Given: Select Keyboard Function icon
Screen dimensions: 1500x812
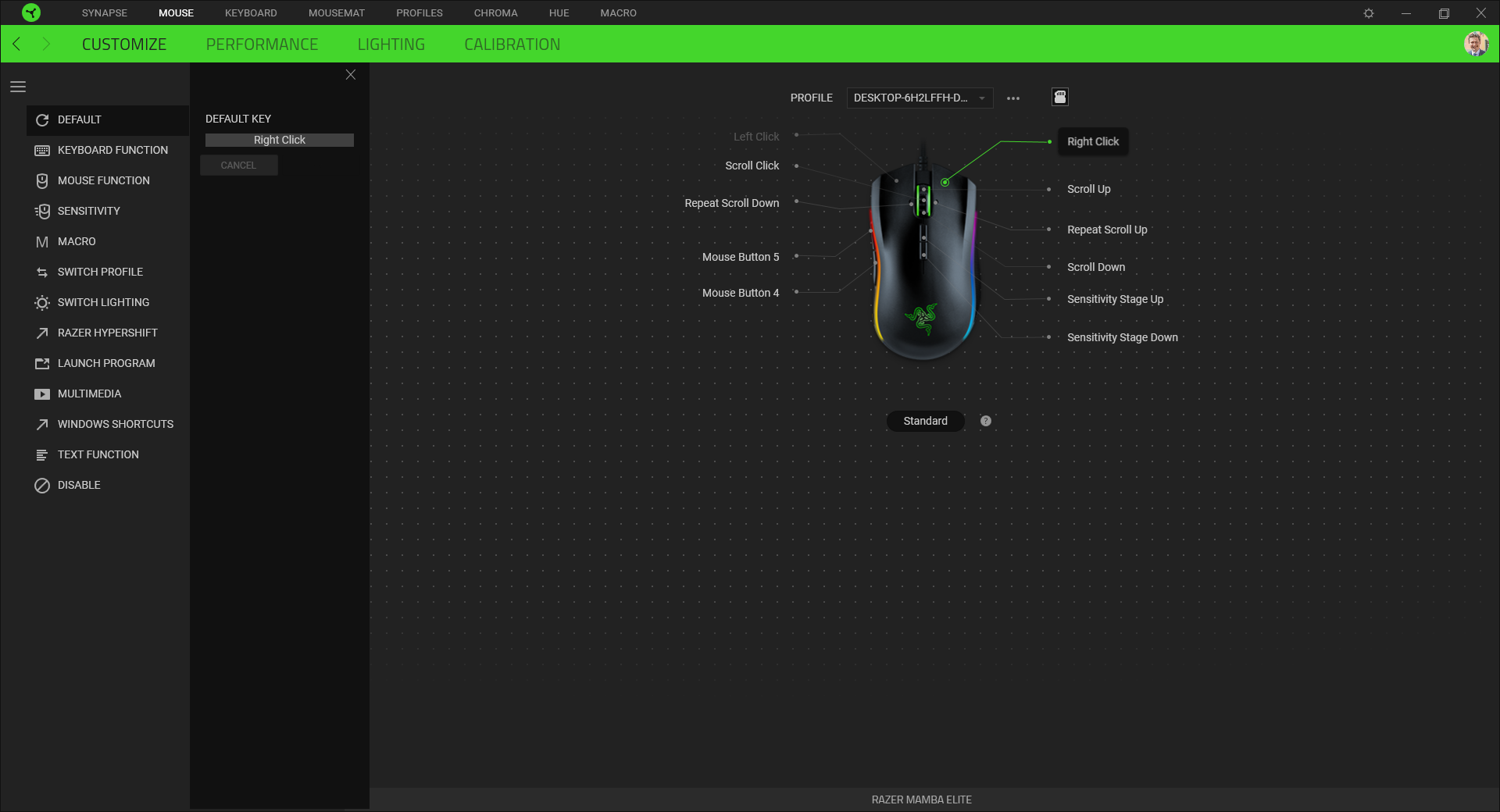Looking at the screenshot, I should tap(42, 151).
